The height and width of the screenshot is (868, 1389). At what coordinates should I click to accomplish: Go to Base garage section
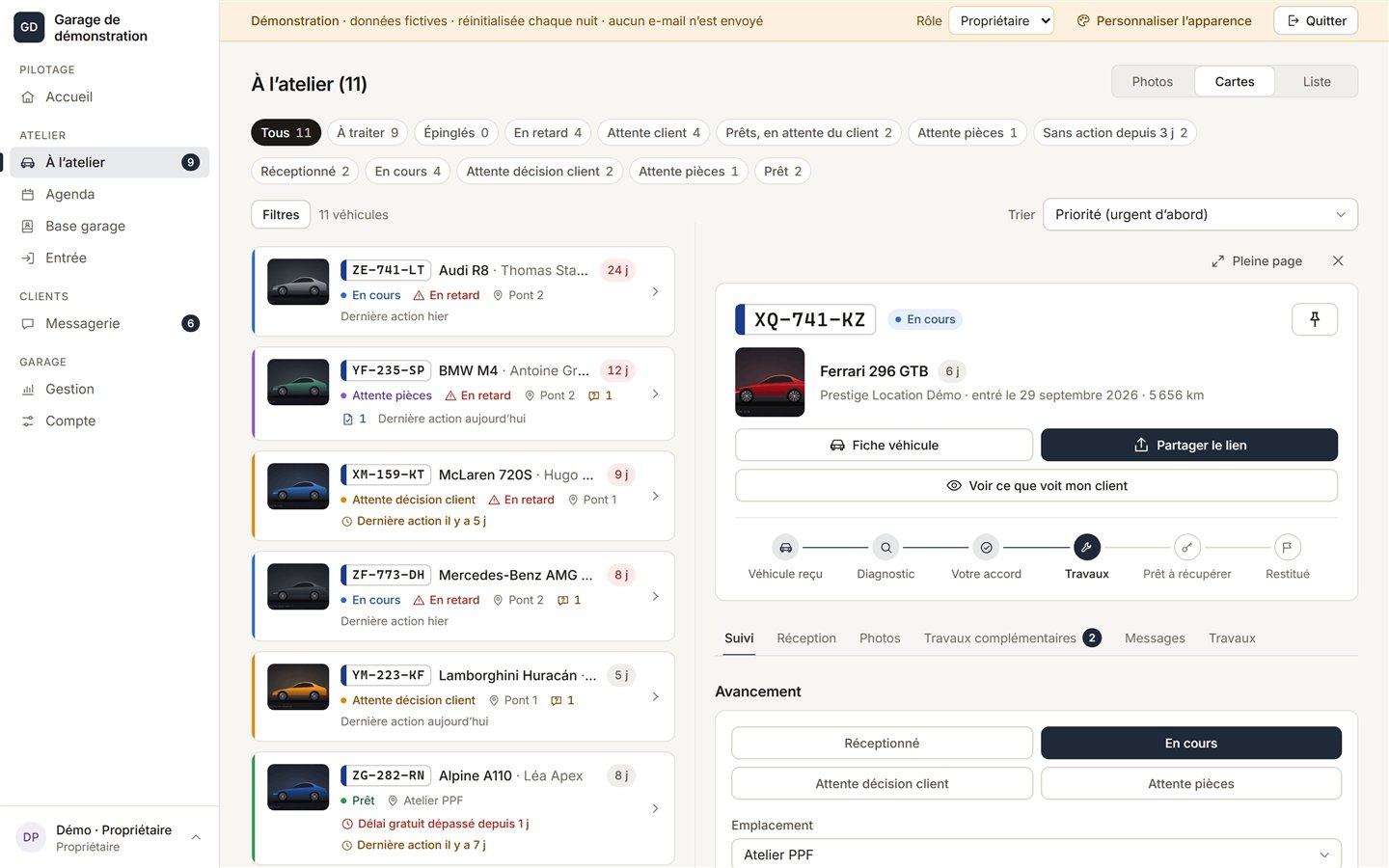tap(109, 226)
